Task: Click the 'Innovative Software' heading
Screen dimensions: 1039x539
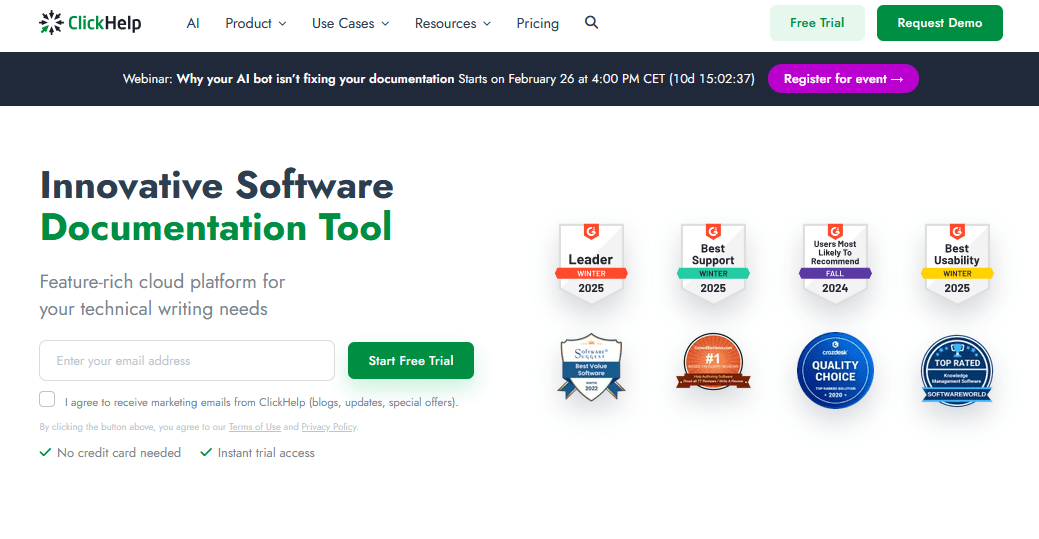Action: click(x=217, y=185)
